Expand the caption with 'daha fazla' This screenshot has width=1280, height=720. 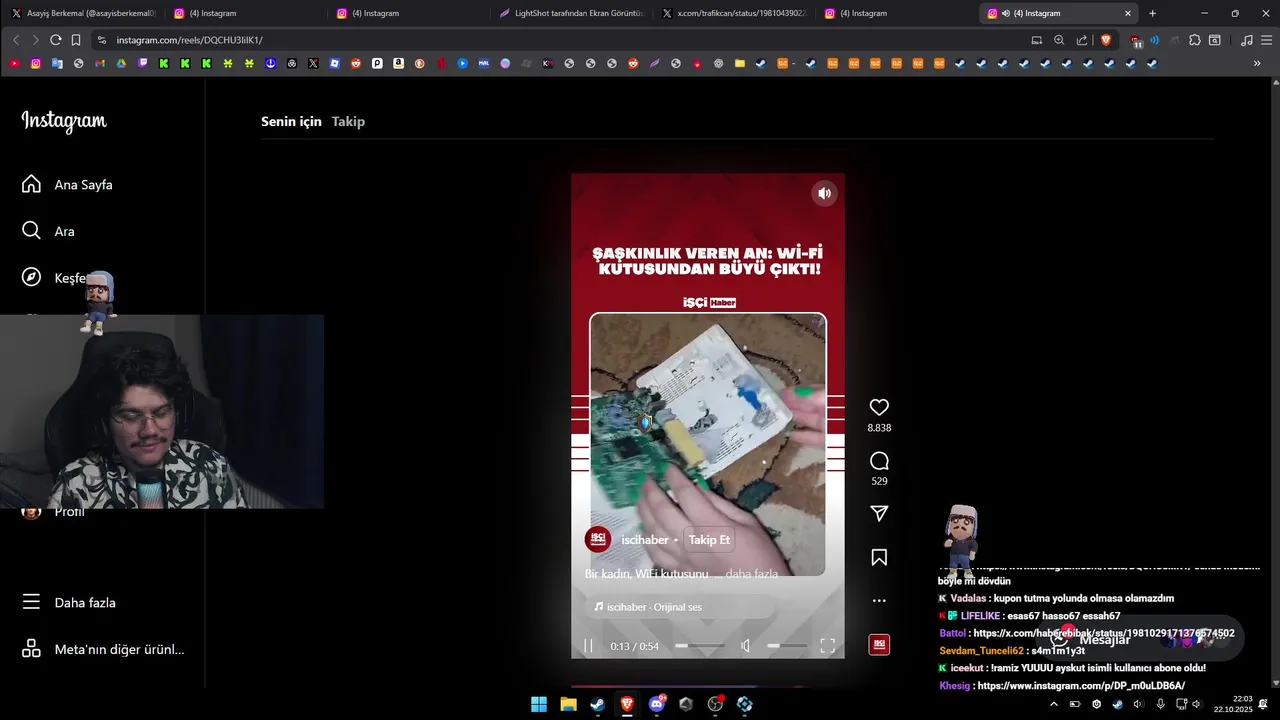752,574
